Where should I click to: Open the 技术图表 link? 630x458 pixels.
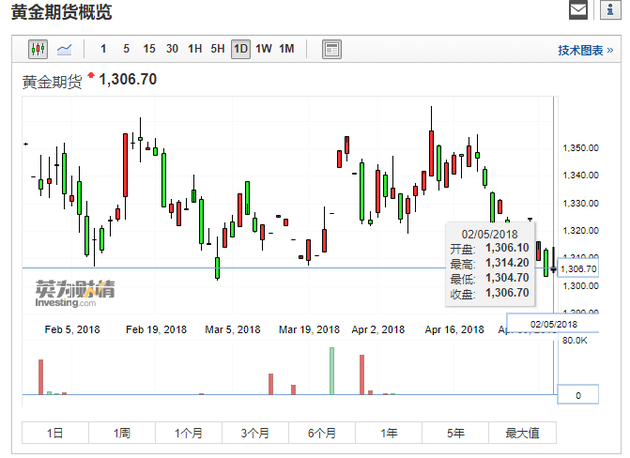pos(585,50)
